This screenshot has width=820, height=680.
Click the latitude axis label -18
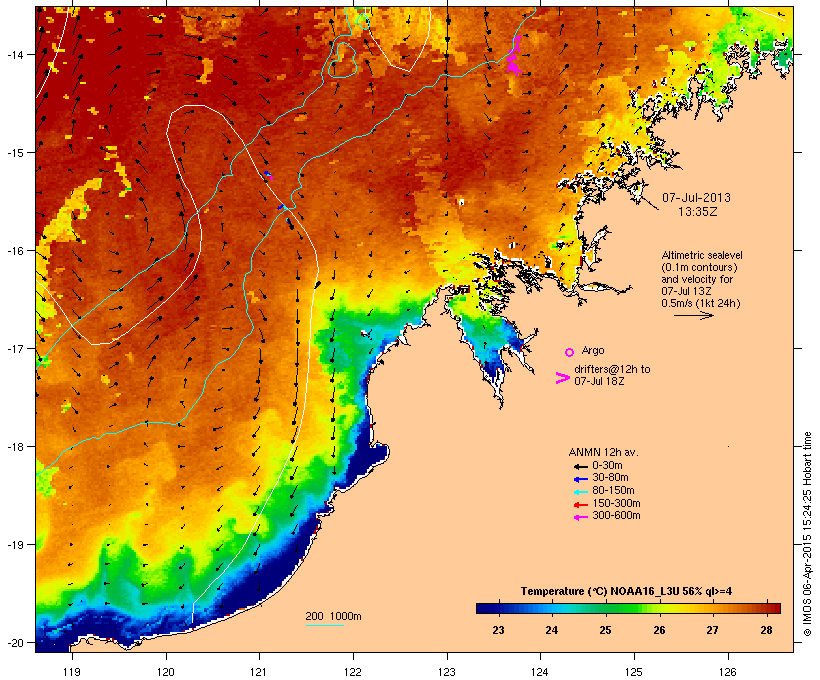(15, 447)
